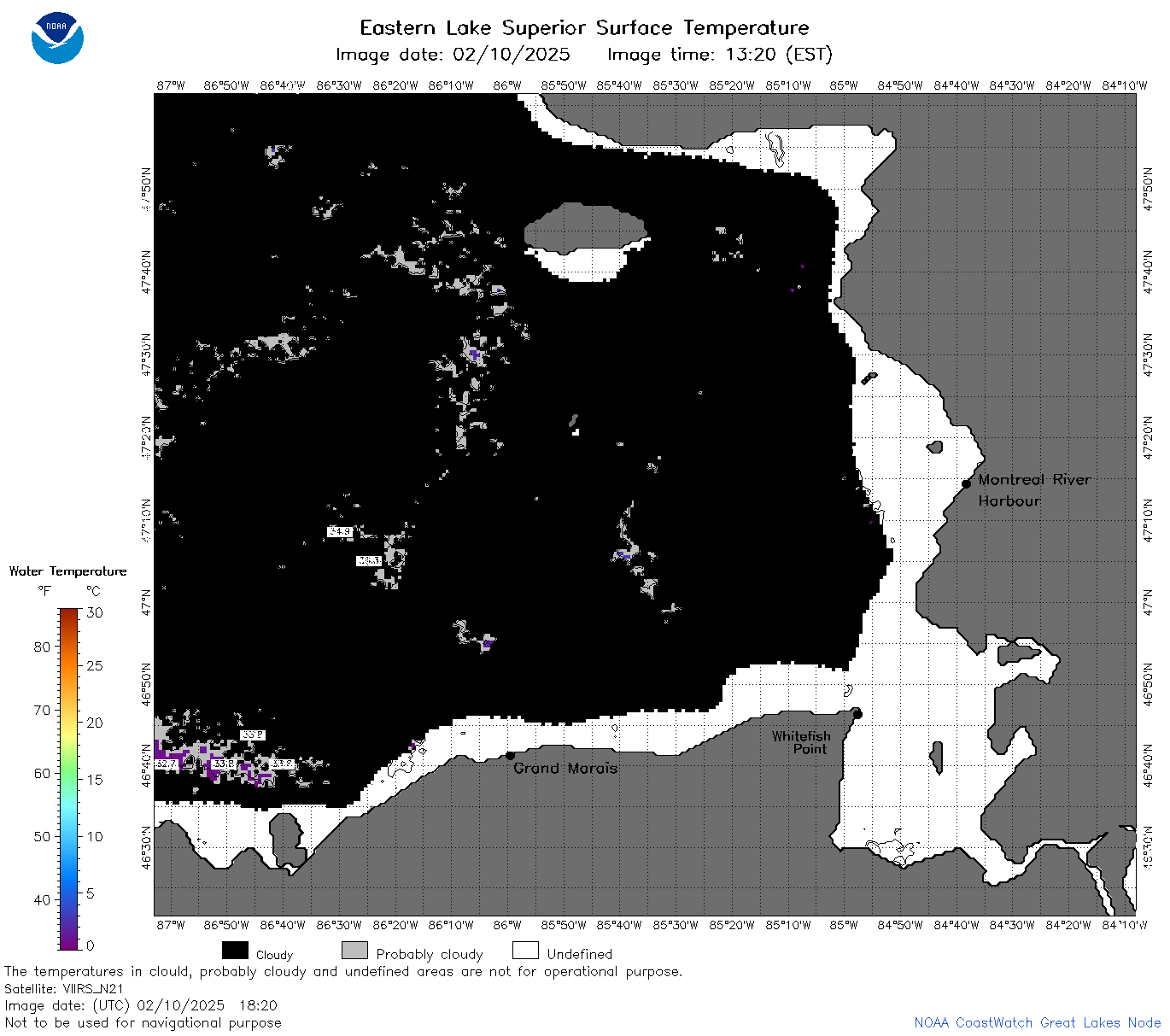Click the Satellite: VIIRS_N21 text
This screenshot has width=1170, height=1036.
click(64, 988)
